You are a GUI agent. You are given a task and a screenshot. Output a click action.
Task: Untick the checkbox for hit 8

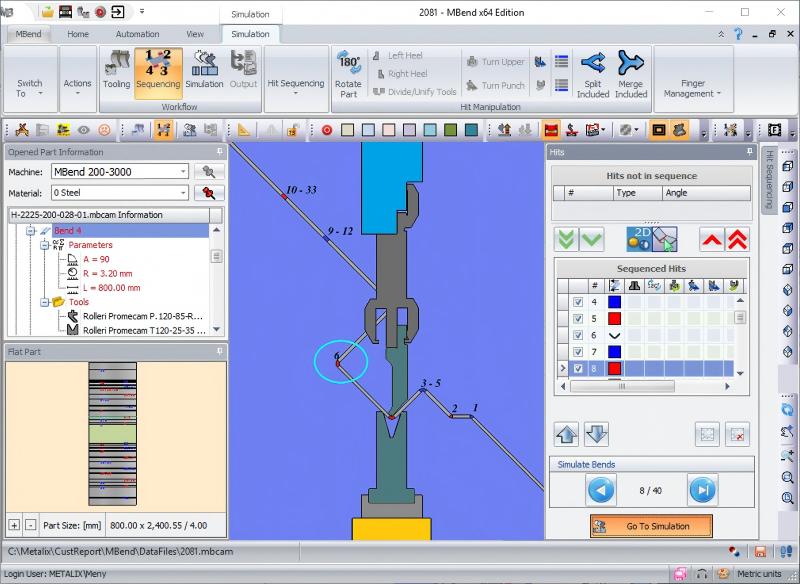578,368
